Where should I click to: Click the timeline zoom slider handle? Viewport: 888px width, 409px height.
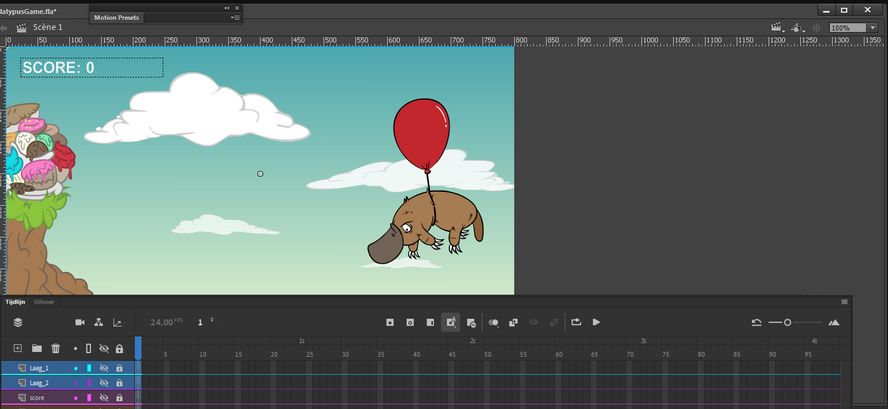click(x=788, y=322)
